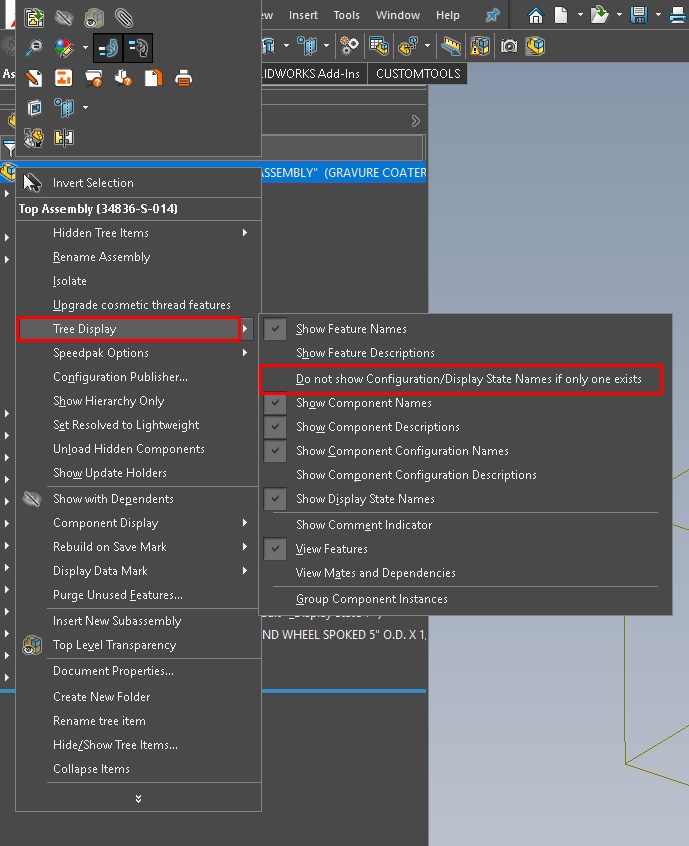
Task: Click the orange printer icon in popup toolbar
Action: (x=183, y=77)
